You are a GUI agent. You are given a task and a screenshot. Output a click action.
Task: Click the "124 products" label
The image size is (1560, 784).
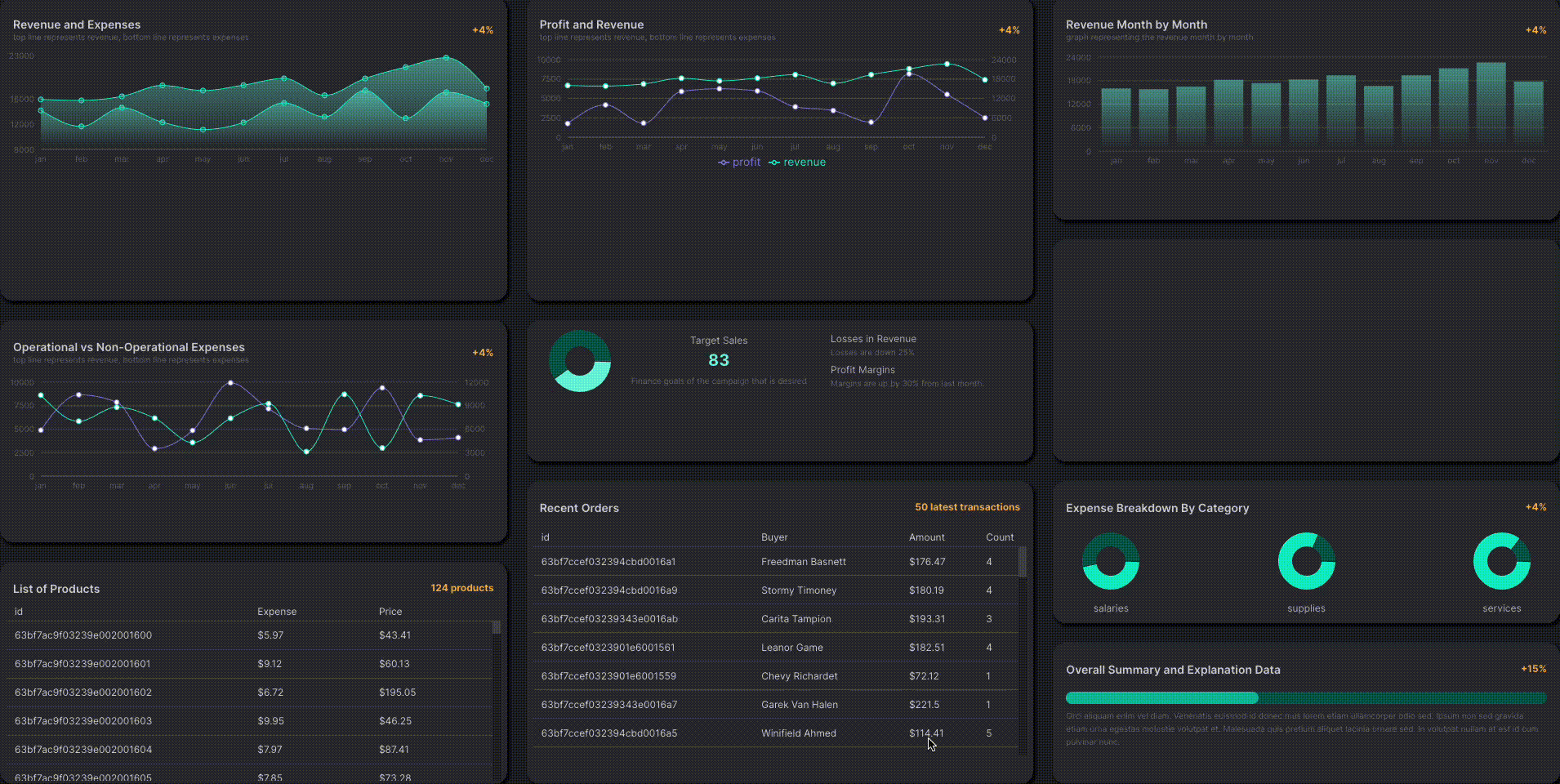(461, 588)
